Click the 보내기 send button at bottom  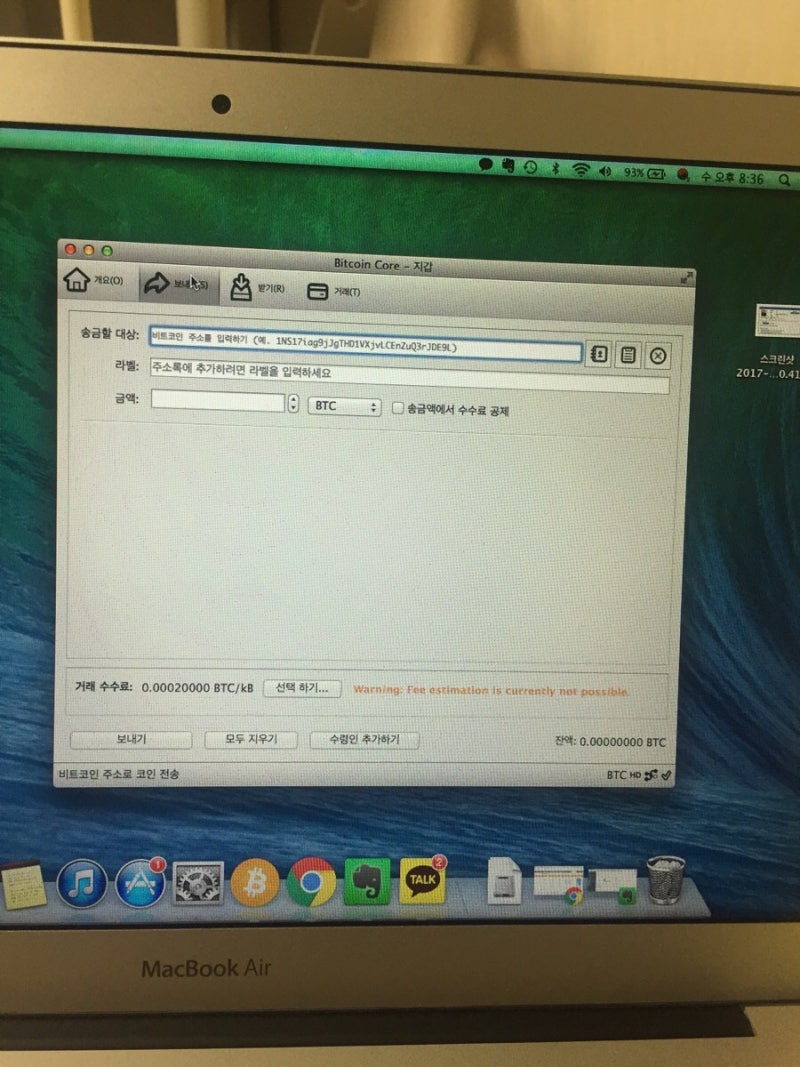pyautogui.click(x=131, y=739)
